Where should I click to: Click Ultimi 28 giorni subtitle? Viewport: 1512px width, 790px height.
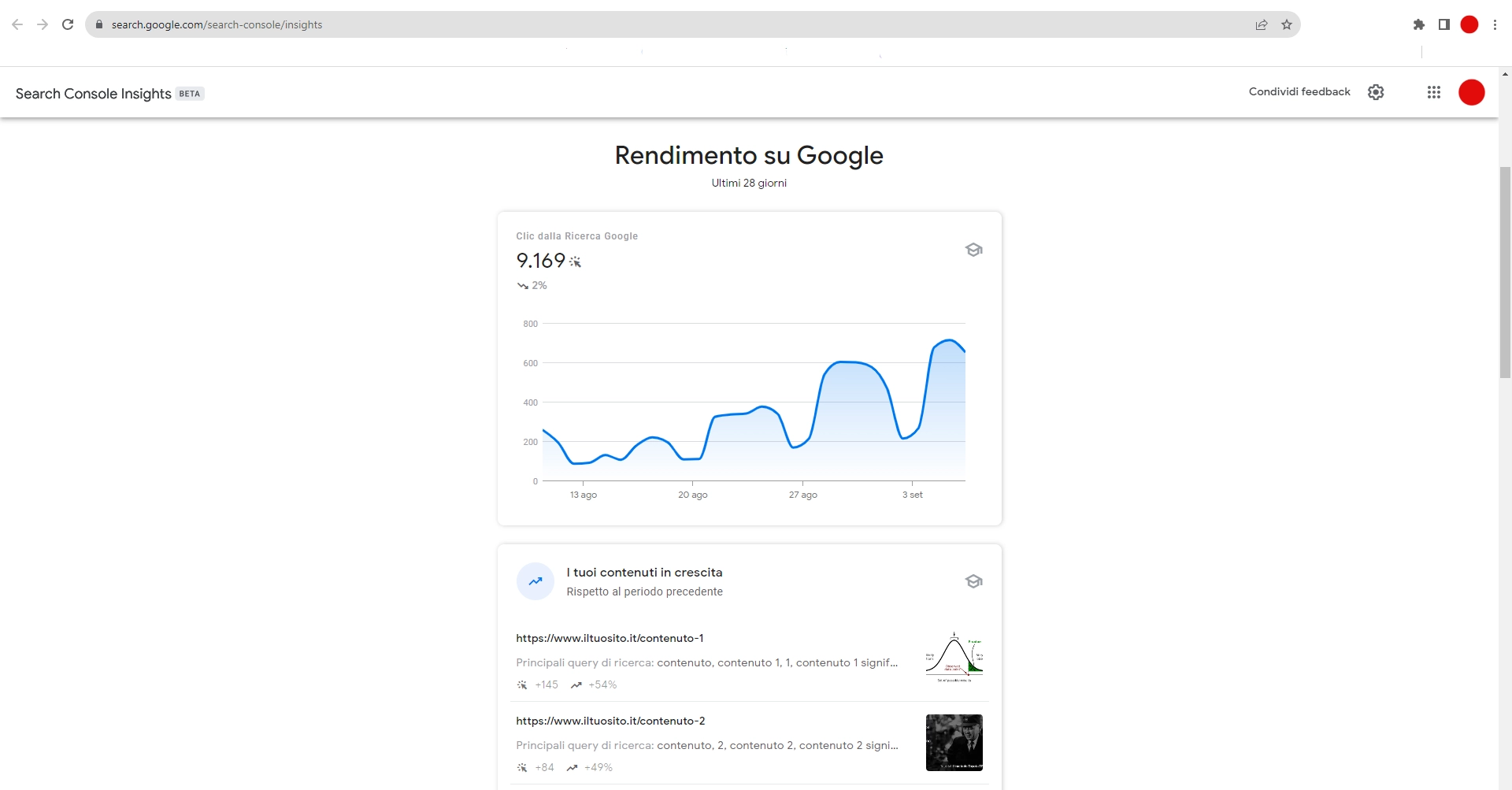coord(749,183)
